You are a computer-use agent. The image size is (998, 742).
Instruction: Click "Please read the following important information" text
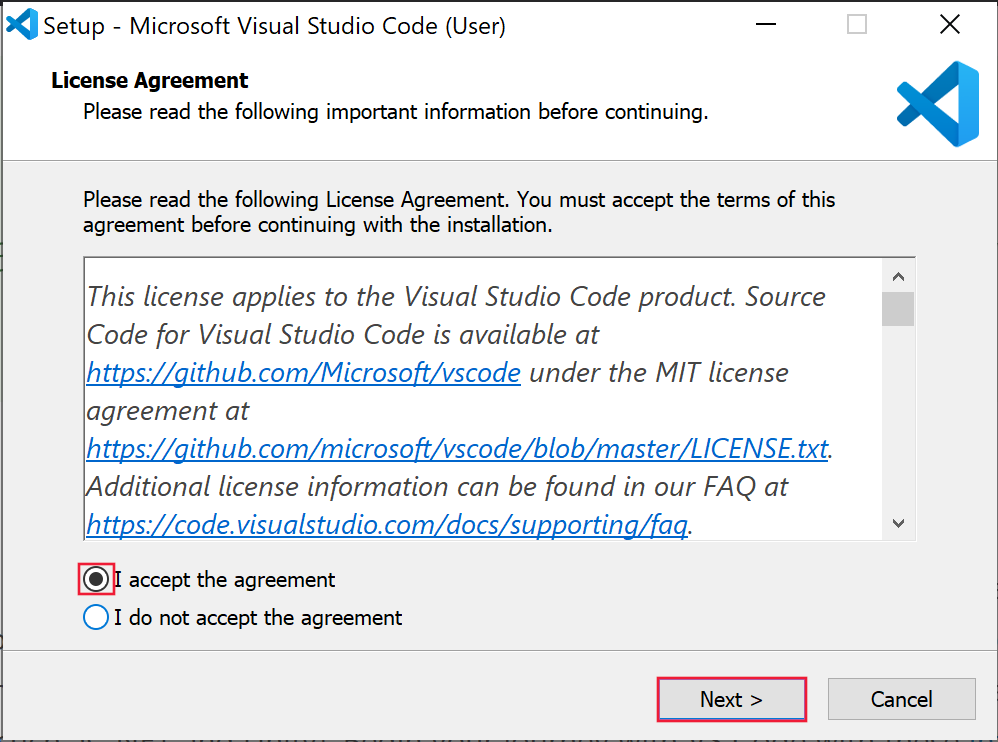coord(395,112)
